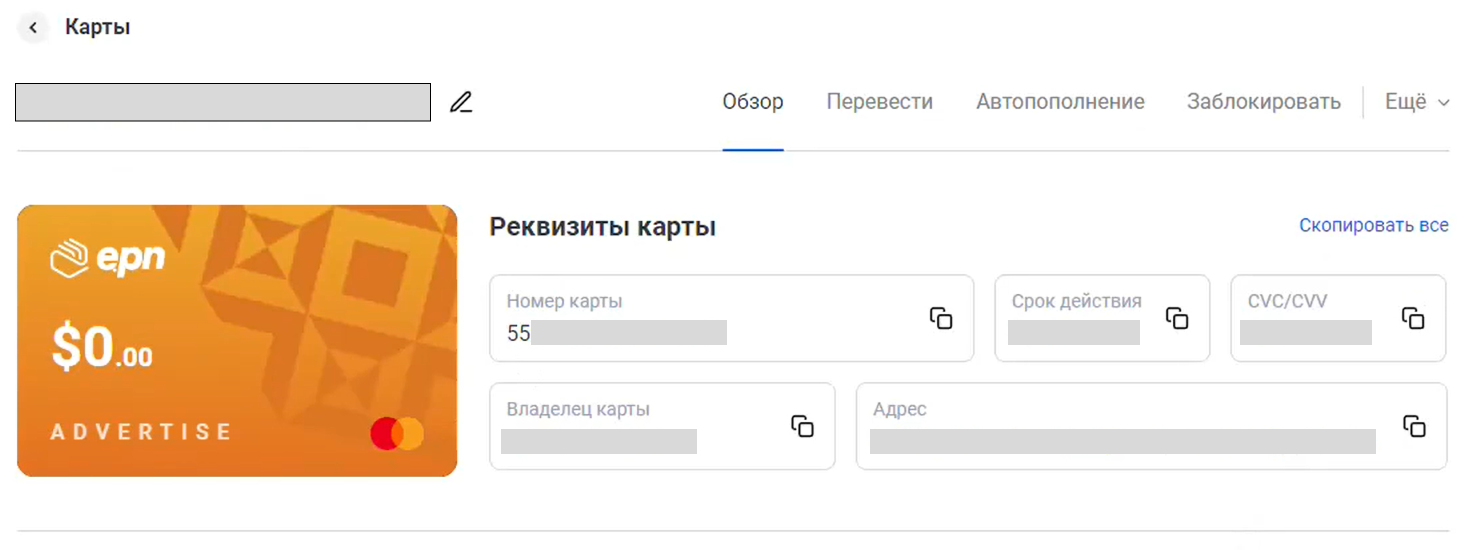The width and height of the screenshot is (1463, 550).
Task: Copy the card number (Номер карты)
Action: pyautogui.click(x=941, y=318)
